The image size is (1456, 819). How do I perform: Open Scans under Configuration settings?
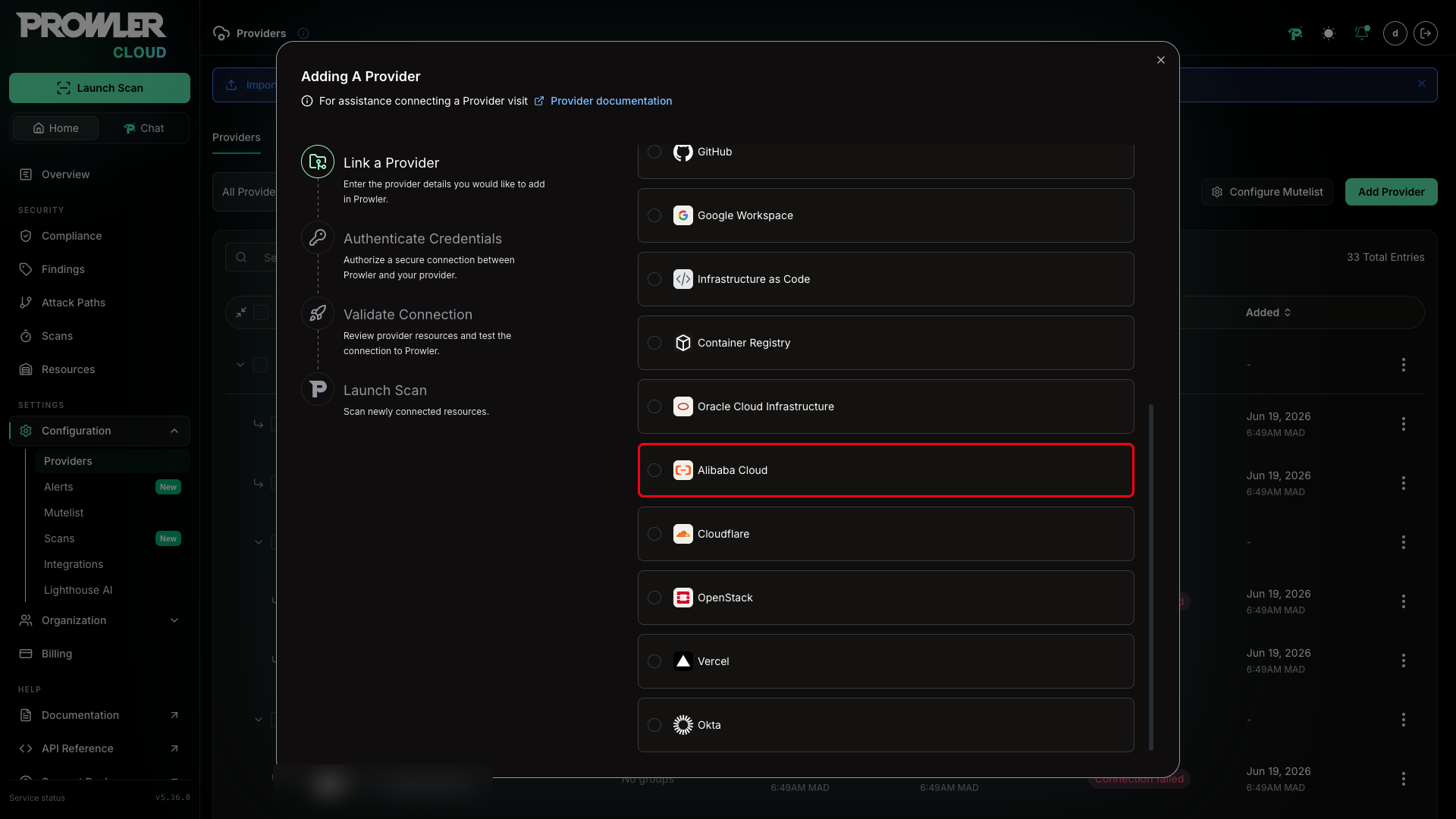(x=112, y=538)
